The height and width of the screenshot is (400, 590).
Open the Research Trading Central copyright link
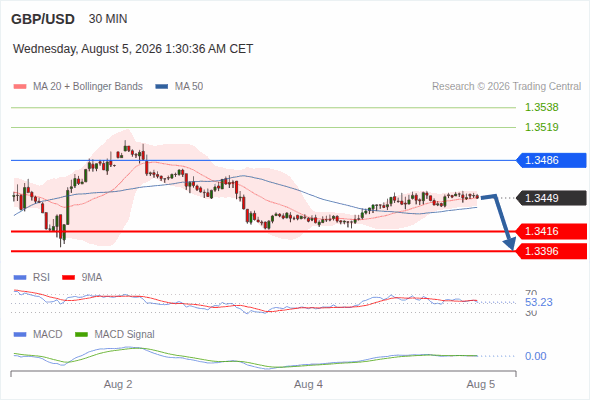[x=506, y=87]
